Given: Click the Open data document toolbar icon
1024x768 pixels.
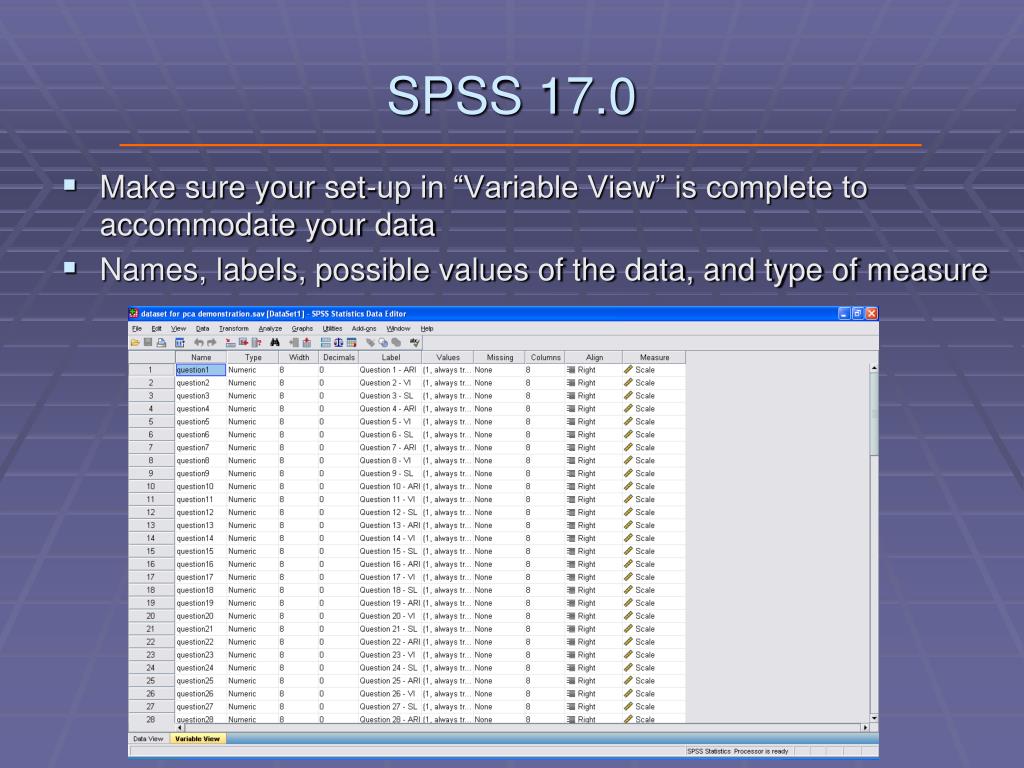Looking at the screenshot, I should coord(135,342).
